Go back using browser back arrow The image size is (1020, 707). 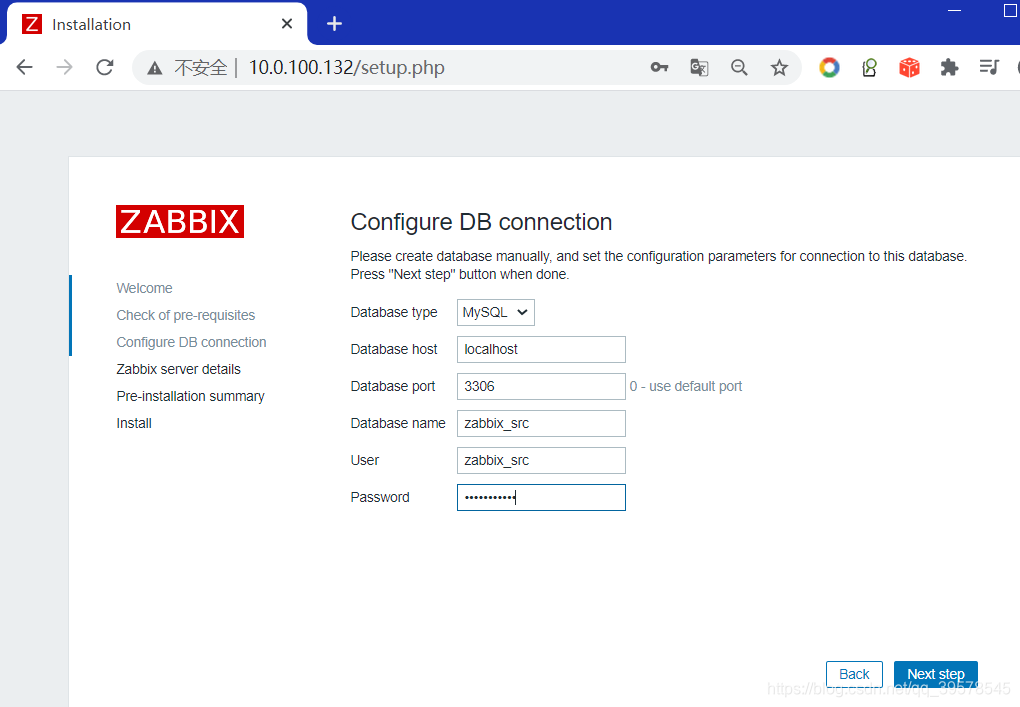[25, 67]
